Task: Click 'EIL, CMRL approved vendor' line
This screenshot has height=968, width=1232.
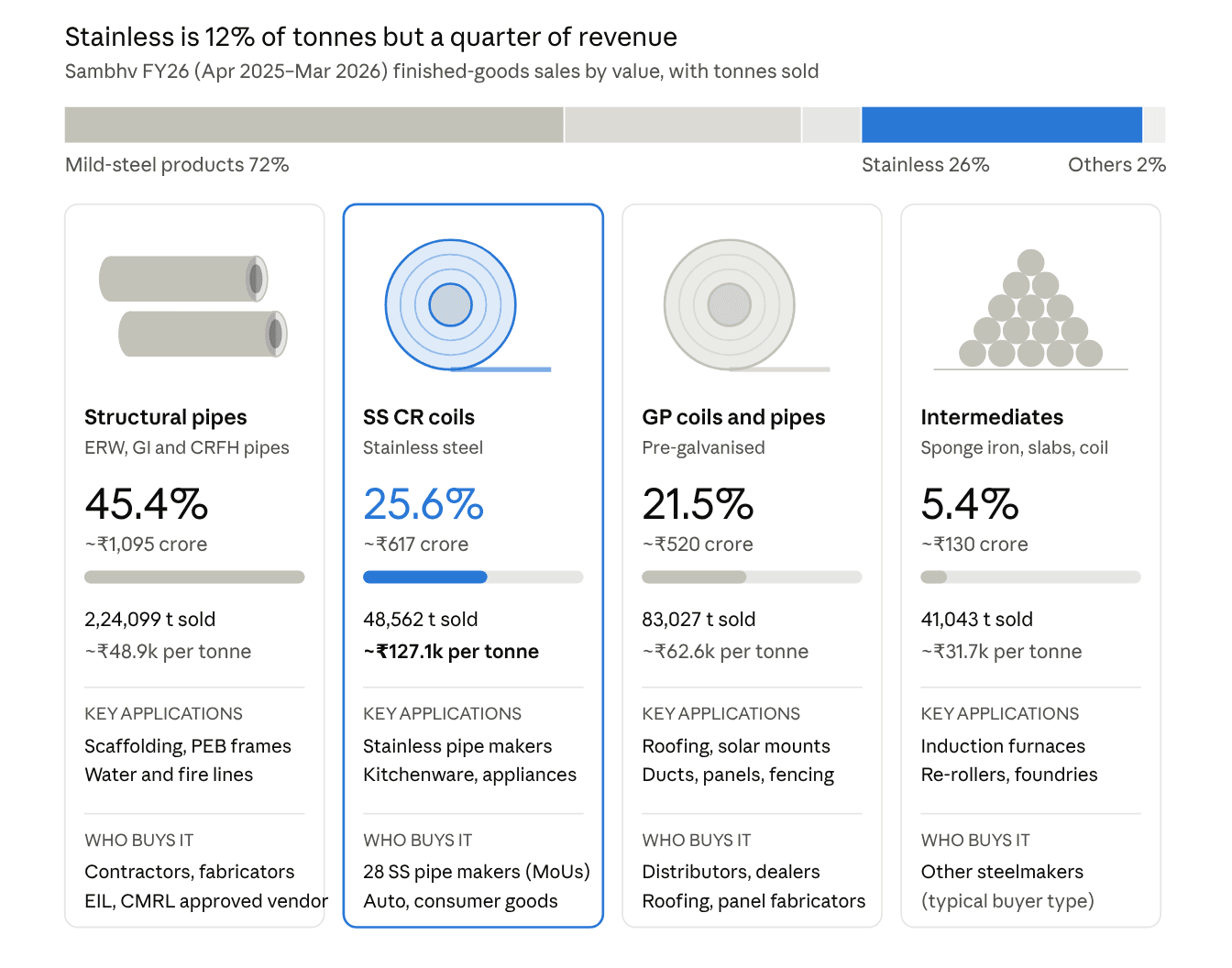Action: [206, 901]
